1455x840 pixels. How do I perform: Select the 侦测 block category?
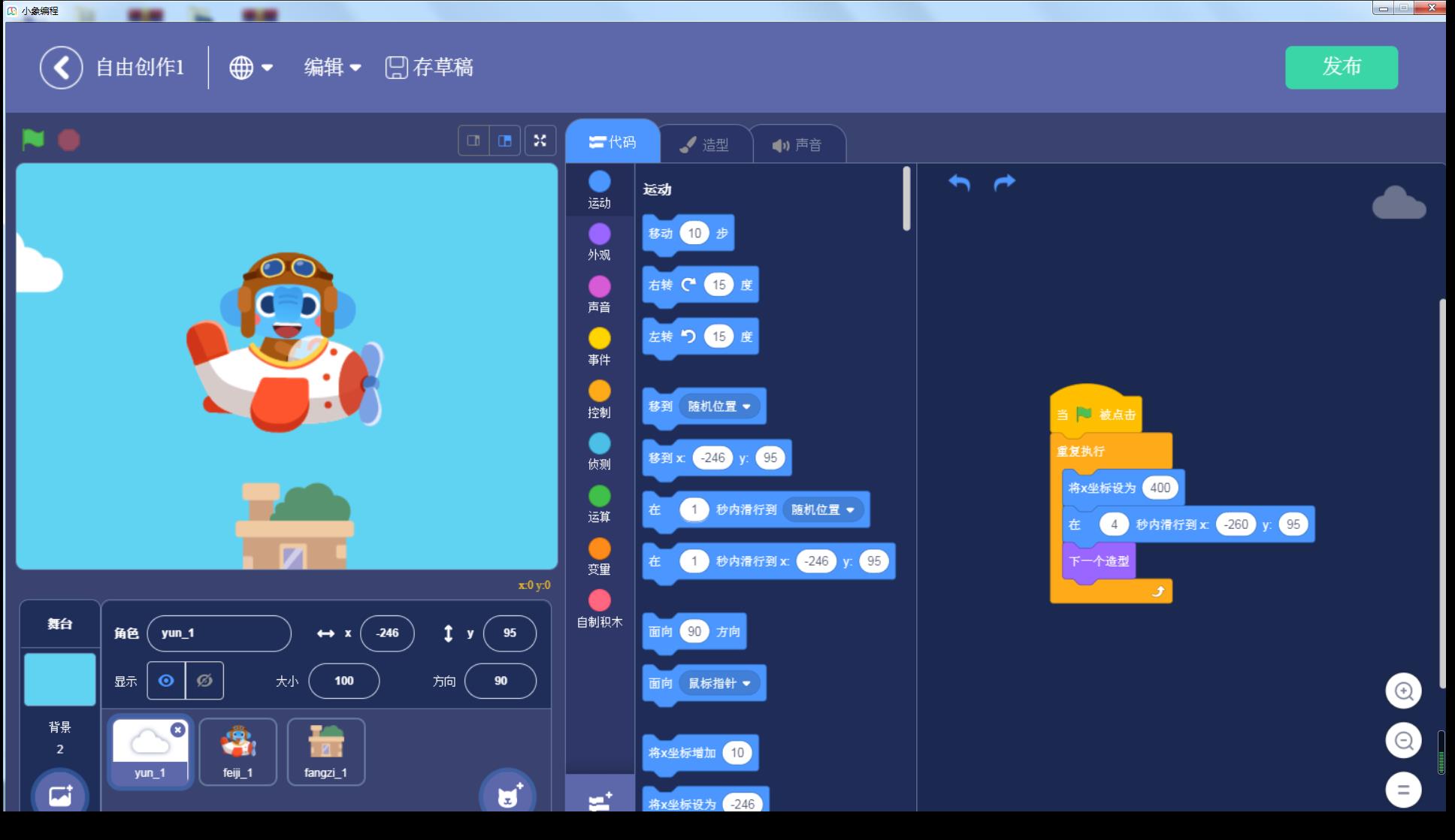tap(599, 452)
